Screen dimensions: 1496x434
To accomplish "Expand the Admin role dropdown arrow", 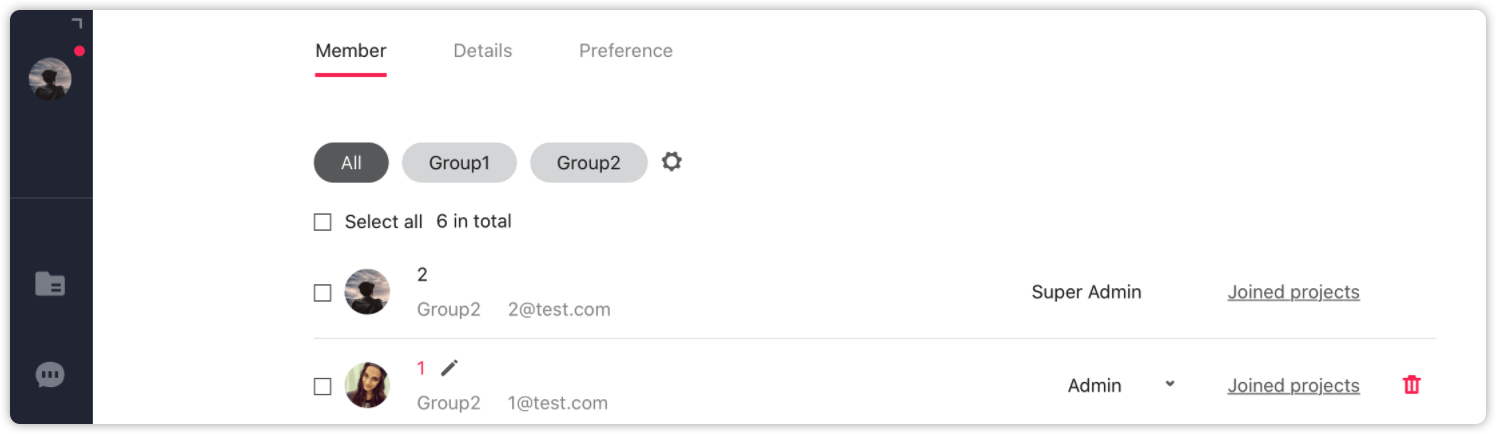I will pos(1170,384).
